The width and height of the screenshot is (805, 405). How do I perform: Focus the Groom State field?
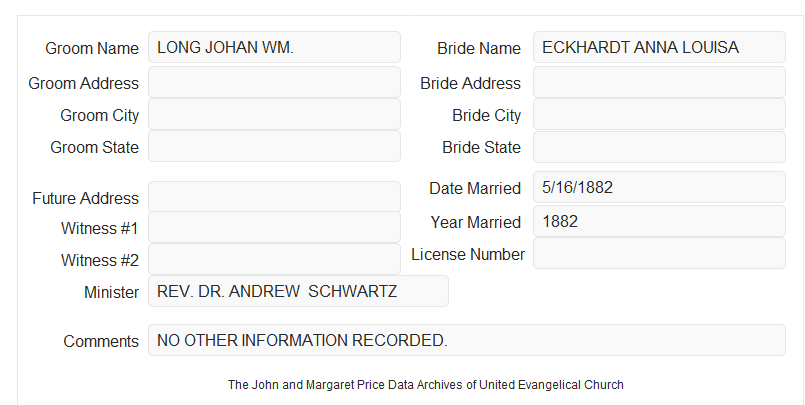point(274,146)
